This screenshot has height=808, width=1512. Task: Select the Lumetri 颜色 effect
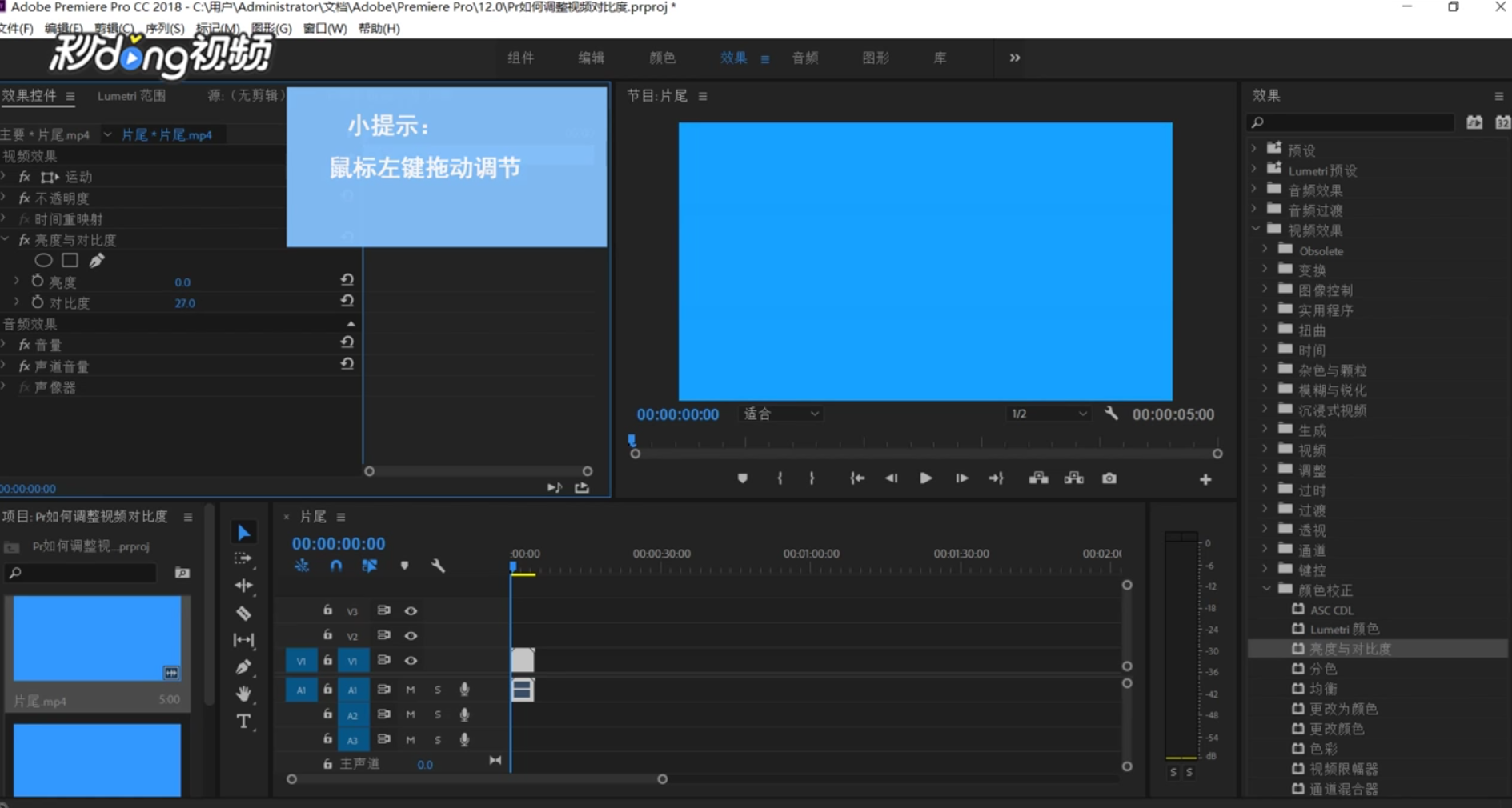tap(1344, 629)
